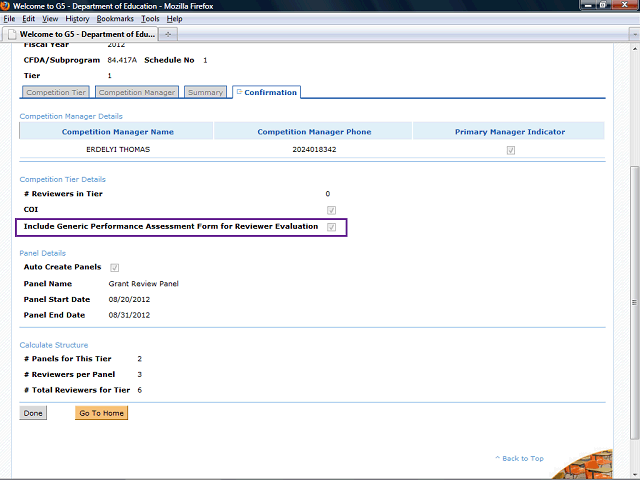Screen dimensions: 640x480
Task: Close the Firefox window
Action: (x=624, y=5)
